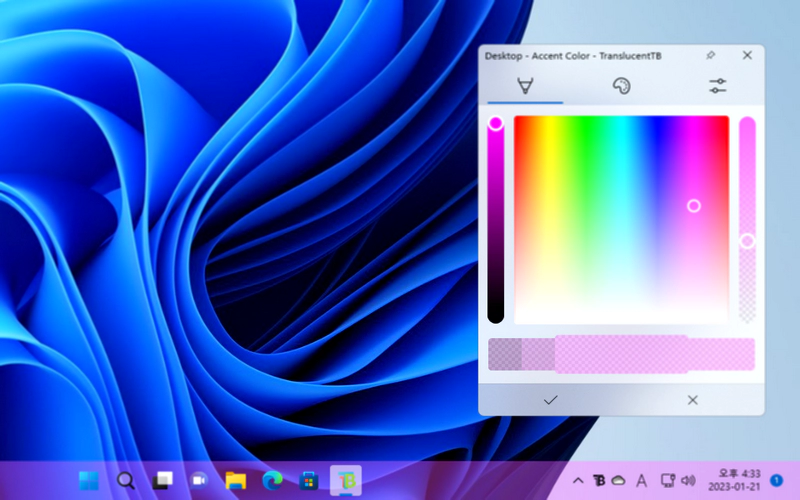Click the color spectrum selector circle

pos(694,206)
